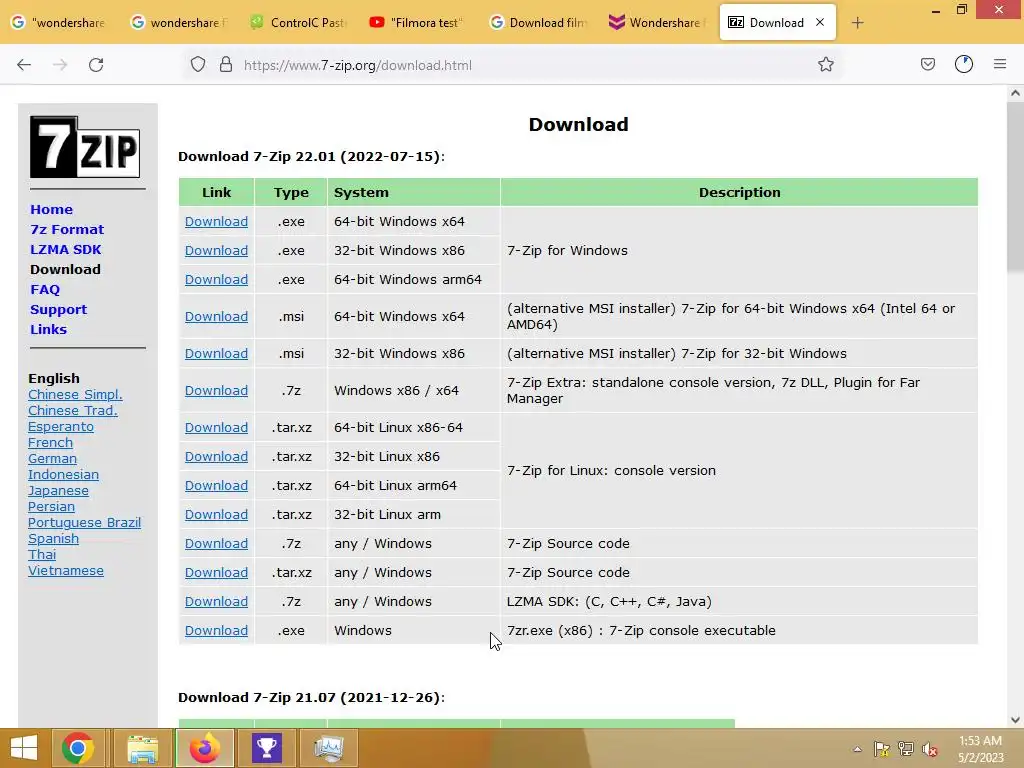Switch language to Spanish
Image resolution: width=1024 pixels, height=768 pixels.
[x=54, y=538]
